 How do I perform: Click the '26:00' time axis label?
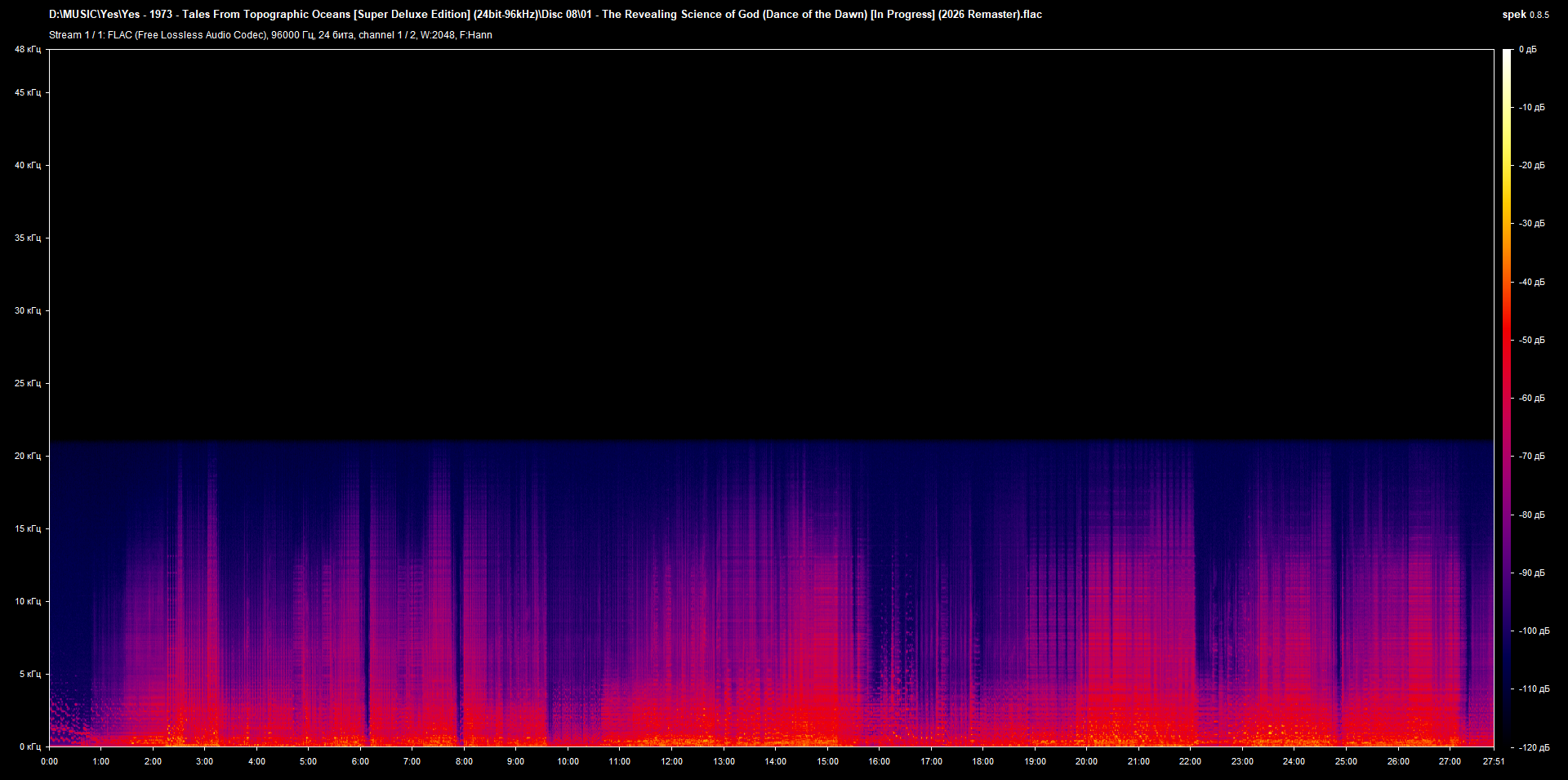tap(1398, 761)
